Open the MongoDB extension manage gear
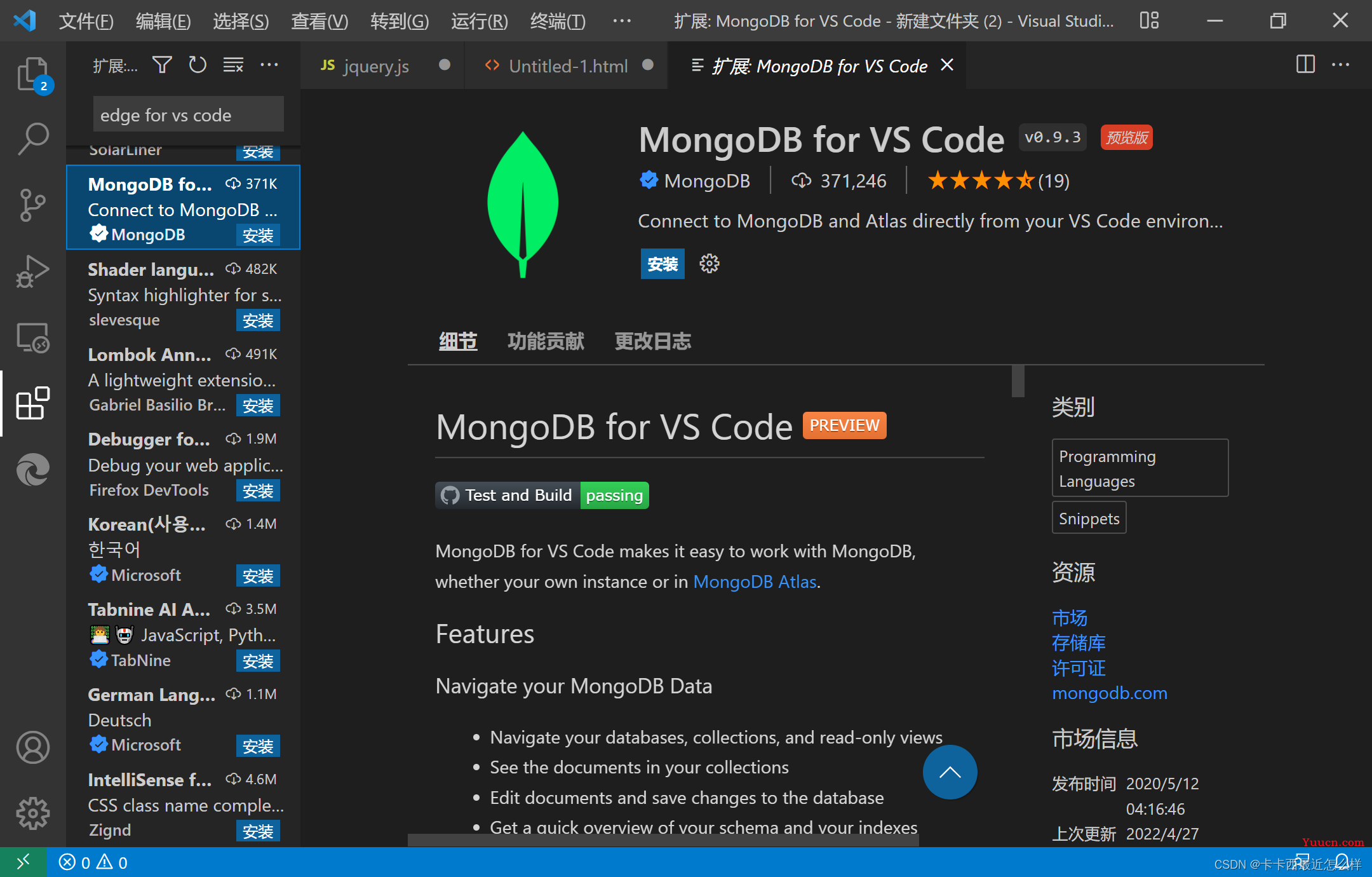The image size is (1372, 877). click(709, 264)
